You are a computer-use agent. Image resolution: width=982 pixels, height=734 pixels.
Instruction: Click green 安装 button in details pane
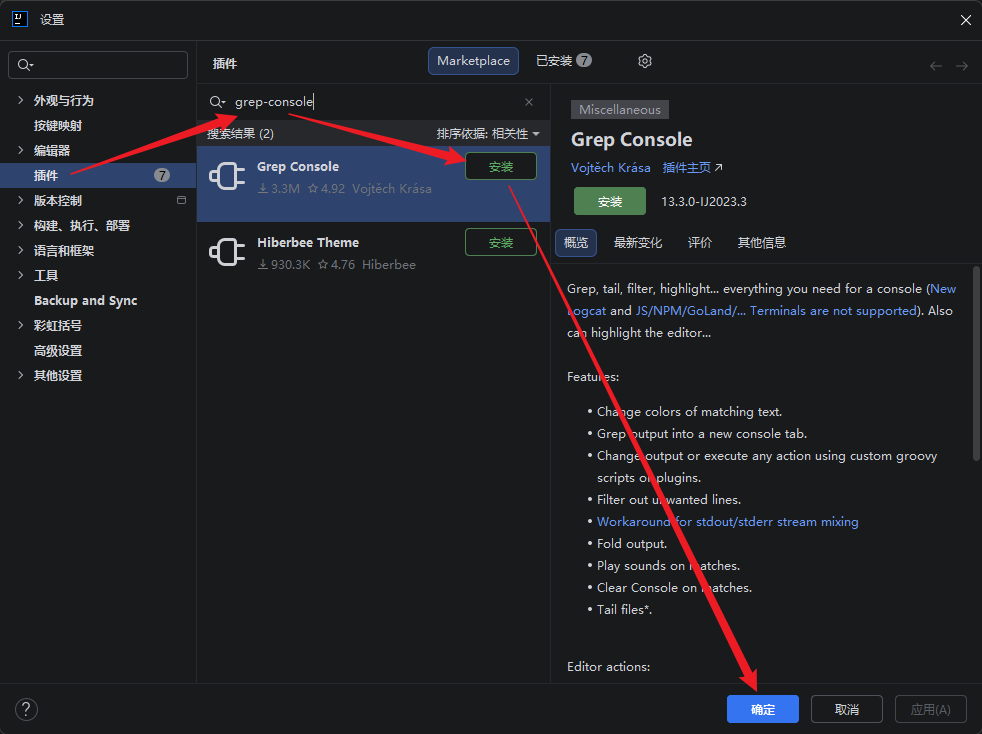click(x=609, y=202)
